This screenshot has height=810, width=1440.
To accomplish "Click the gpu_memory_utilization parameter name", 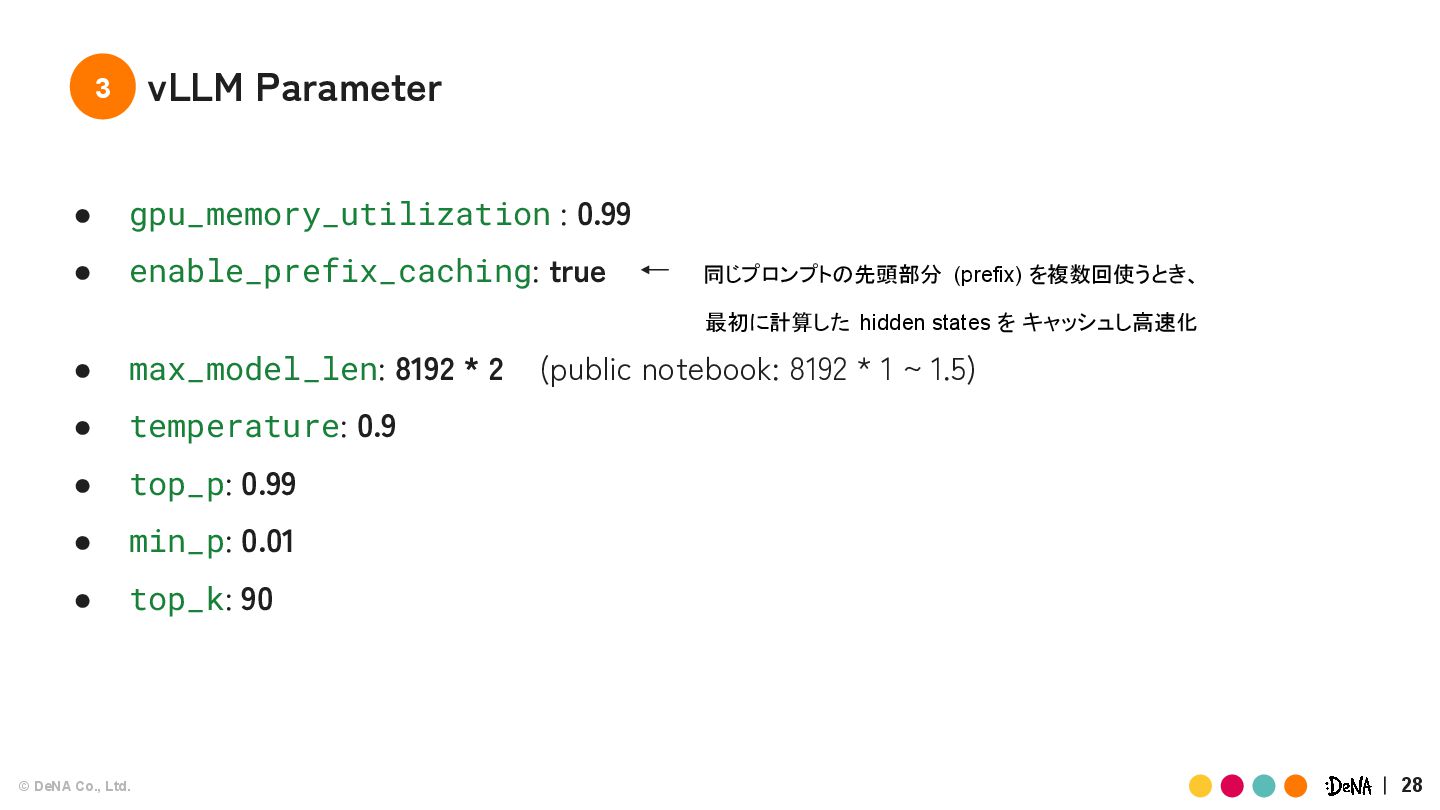I will 340,215.
